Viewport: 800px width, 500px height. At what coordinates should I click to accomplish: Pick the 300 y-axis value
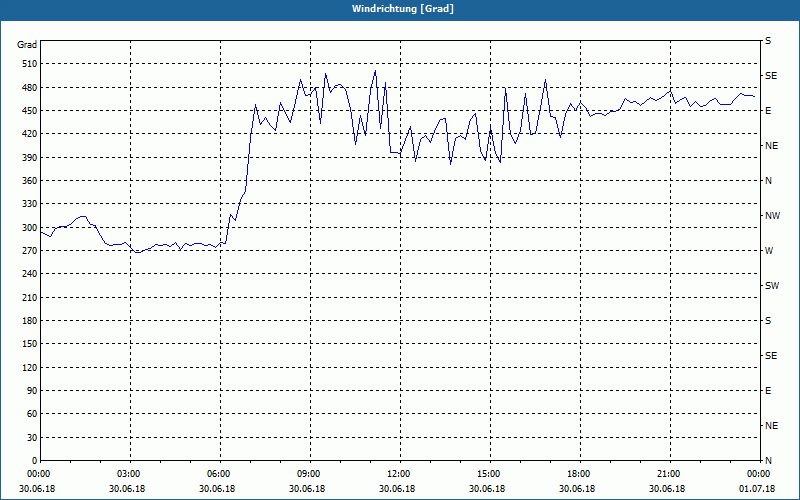click(30, 228)
